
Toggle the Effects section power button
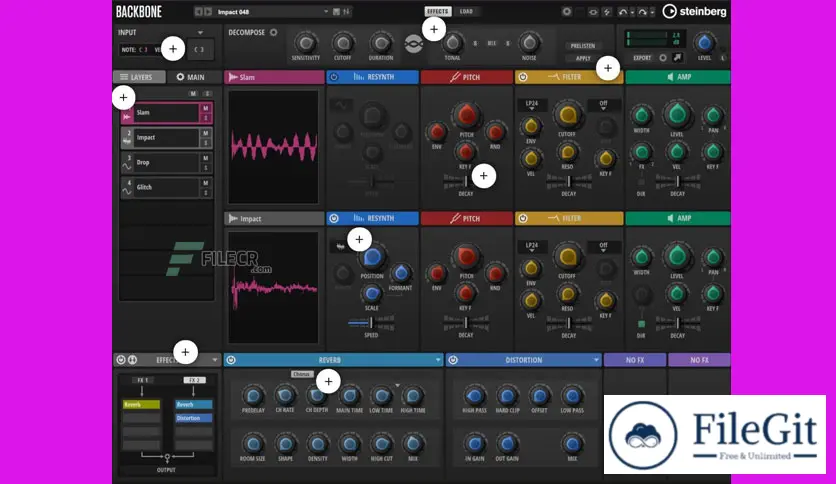(x=121, y=360)
